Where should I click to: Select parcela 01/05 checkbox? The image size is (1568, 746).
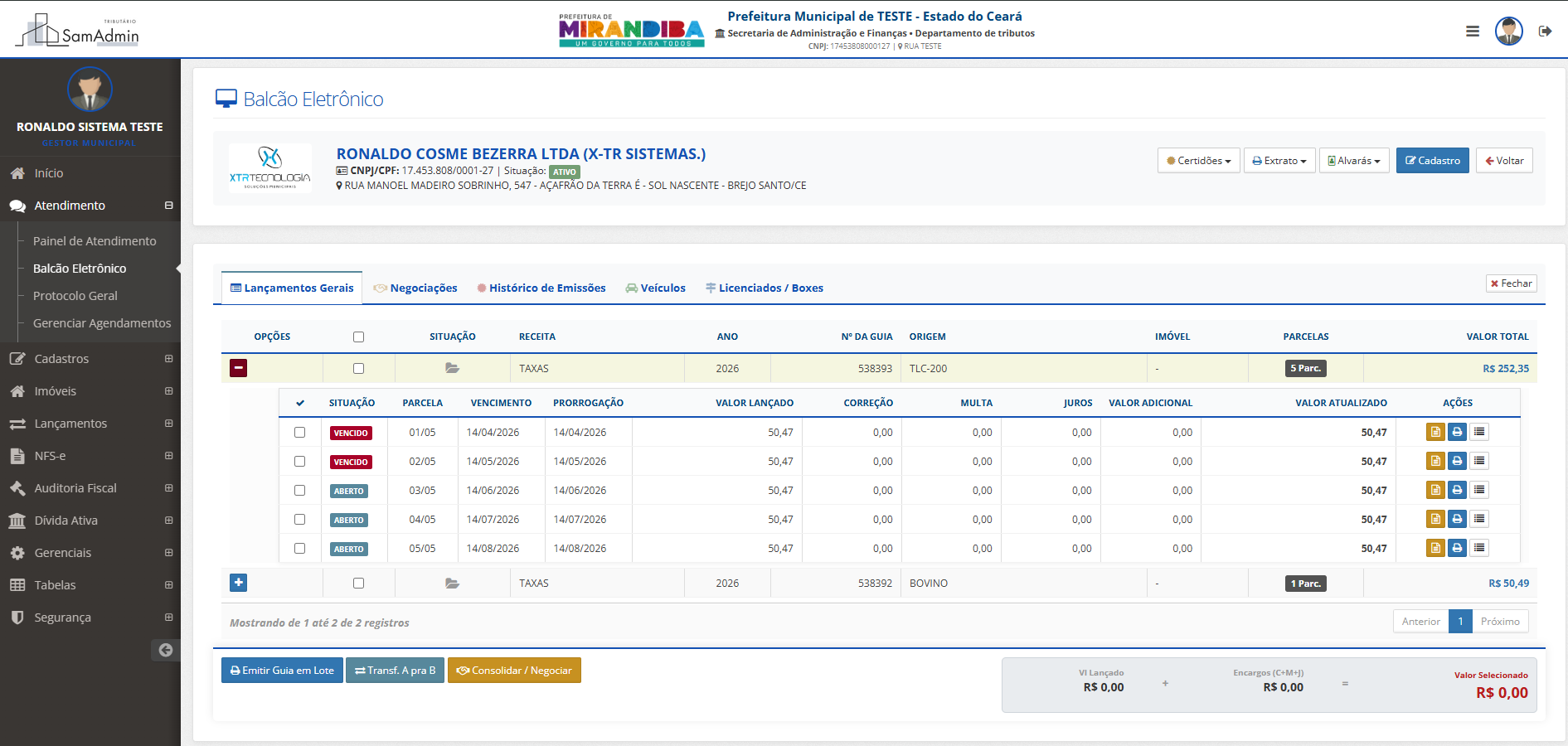click(299, 432)
